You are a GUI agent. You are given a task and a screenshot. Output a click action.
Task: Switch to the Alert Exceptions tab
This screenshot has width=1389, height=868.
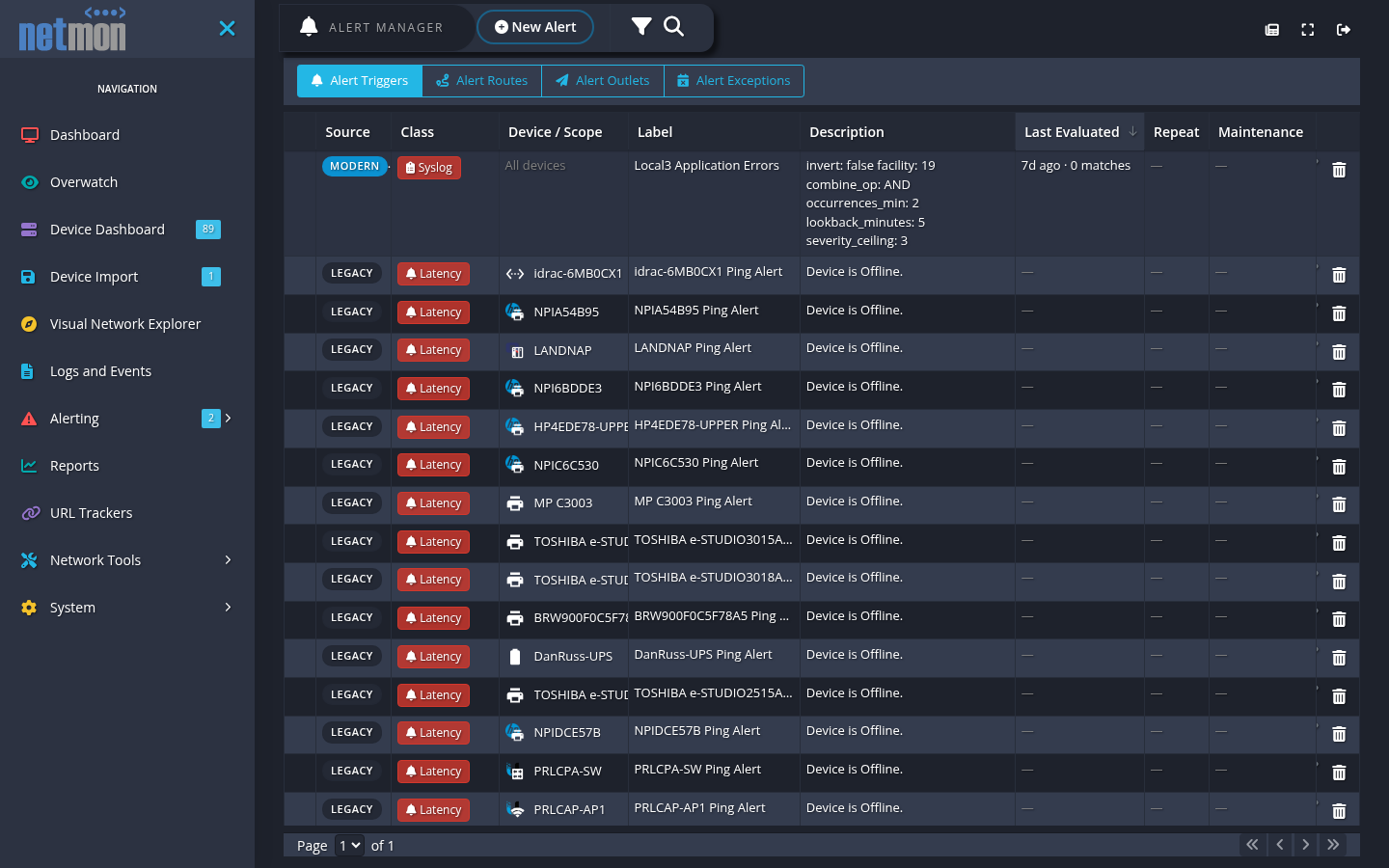click(734, 81)
